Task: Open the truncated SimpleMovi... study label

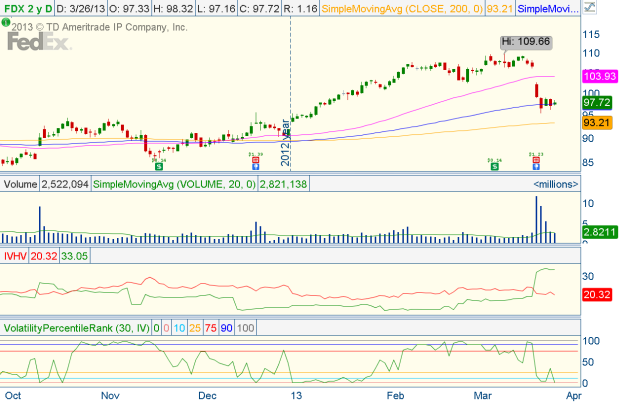Action: point(550,9)
